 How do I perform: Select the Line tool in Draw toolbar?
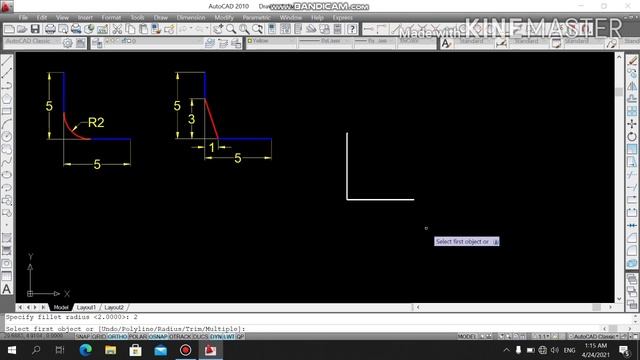[7, 61]
